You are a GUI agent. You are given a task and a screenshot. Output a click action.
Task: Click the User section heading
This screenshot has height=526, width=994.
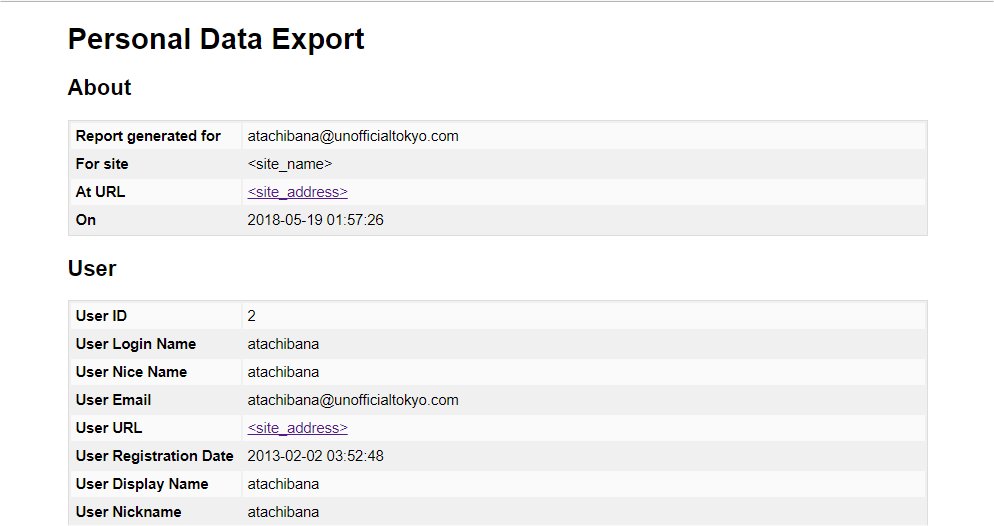point(92,268)
